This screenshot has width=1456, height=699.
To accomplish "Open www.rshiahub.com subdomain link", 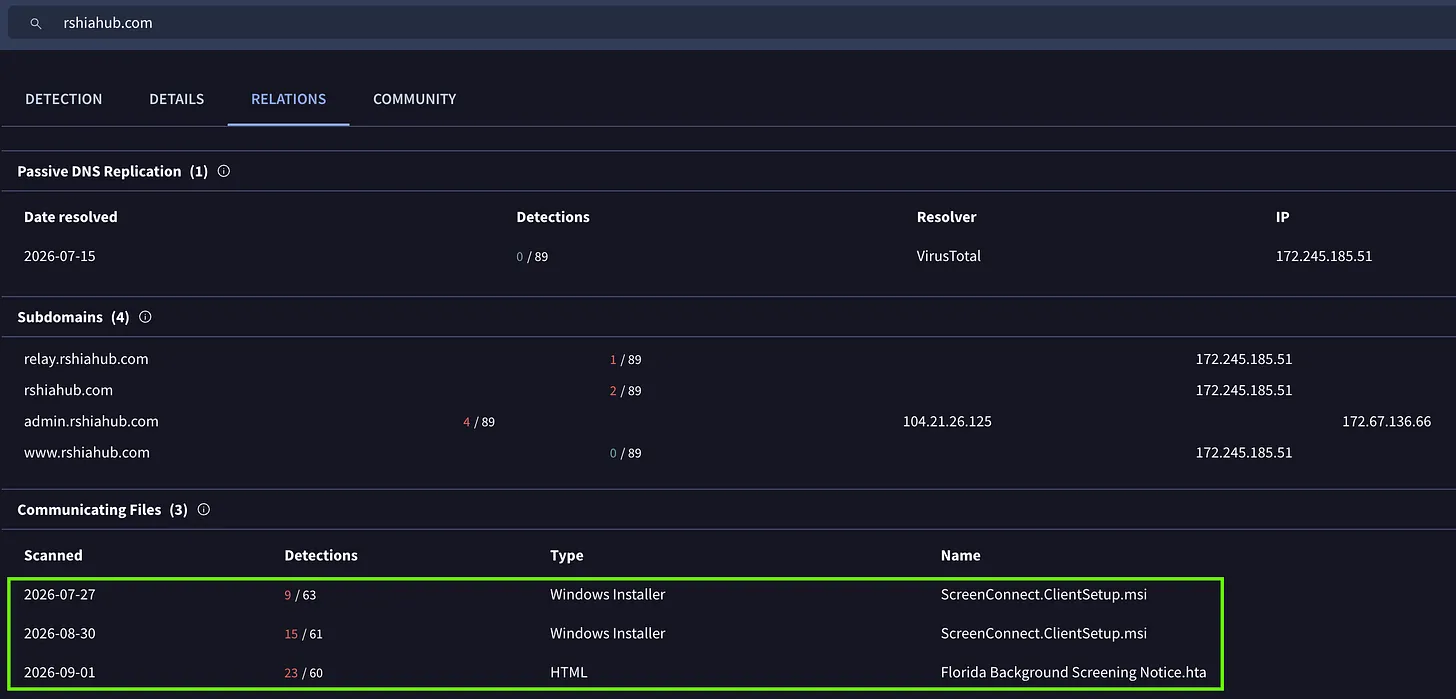I will point(87,453).
